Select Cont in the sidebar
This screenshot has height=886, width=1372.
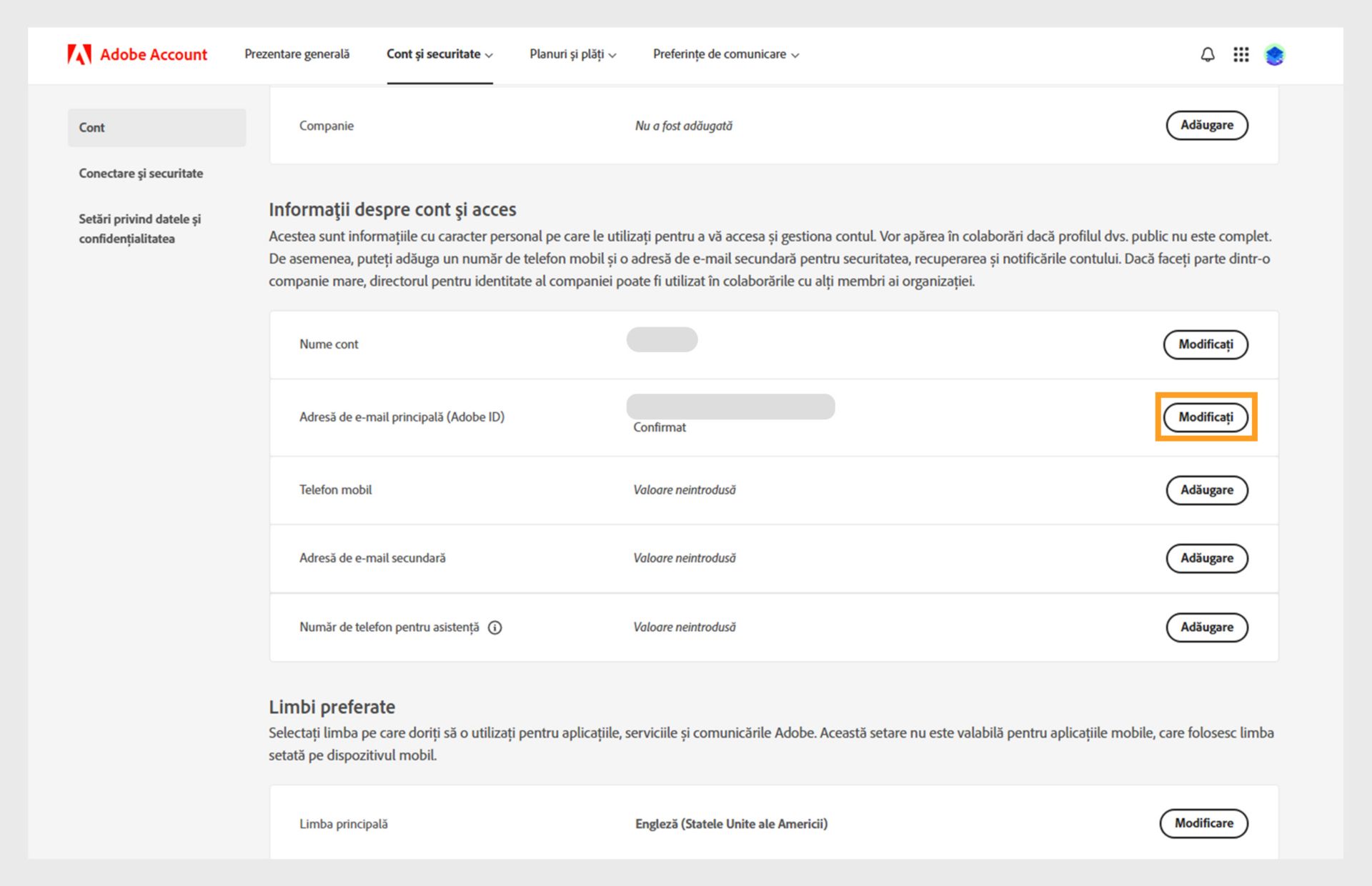click(156, 128)
